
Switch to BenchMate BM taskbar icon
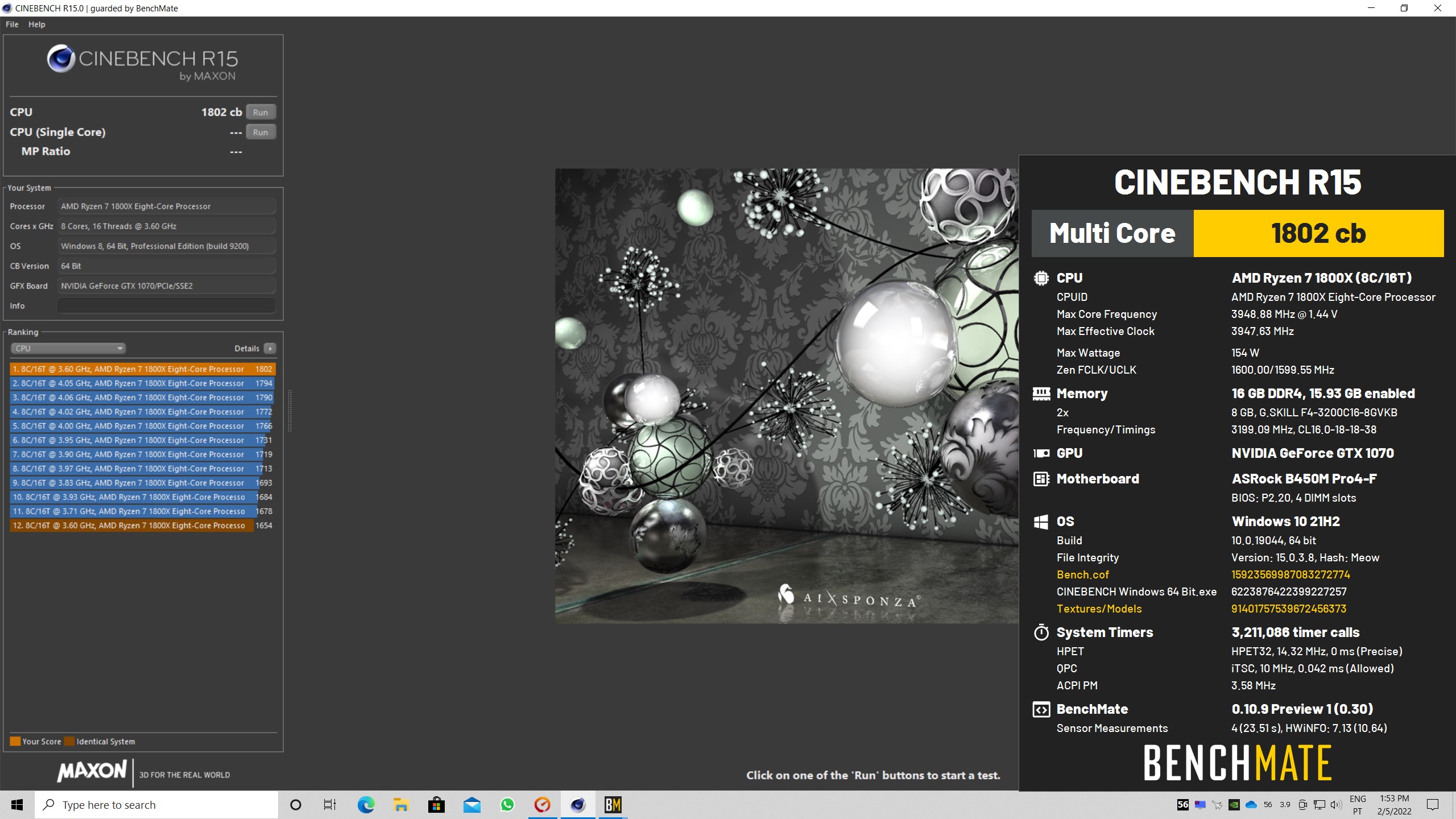[x=613, y=805]
